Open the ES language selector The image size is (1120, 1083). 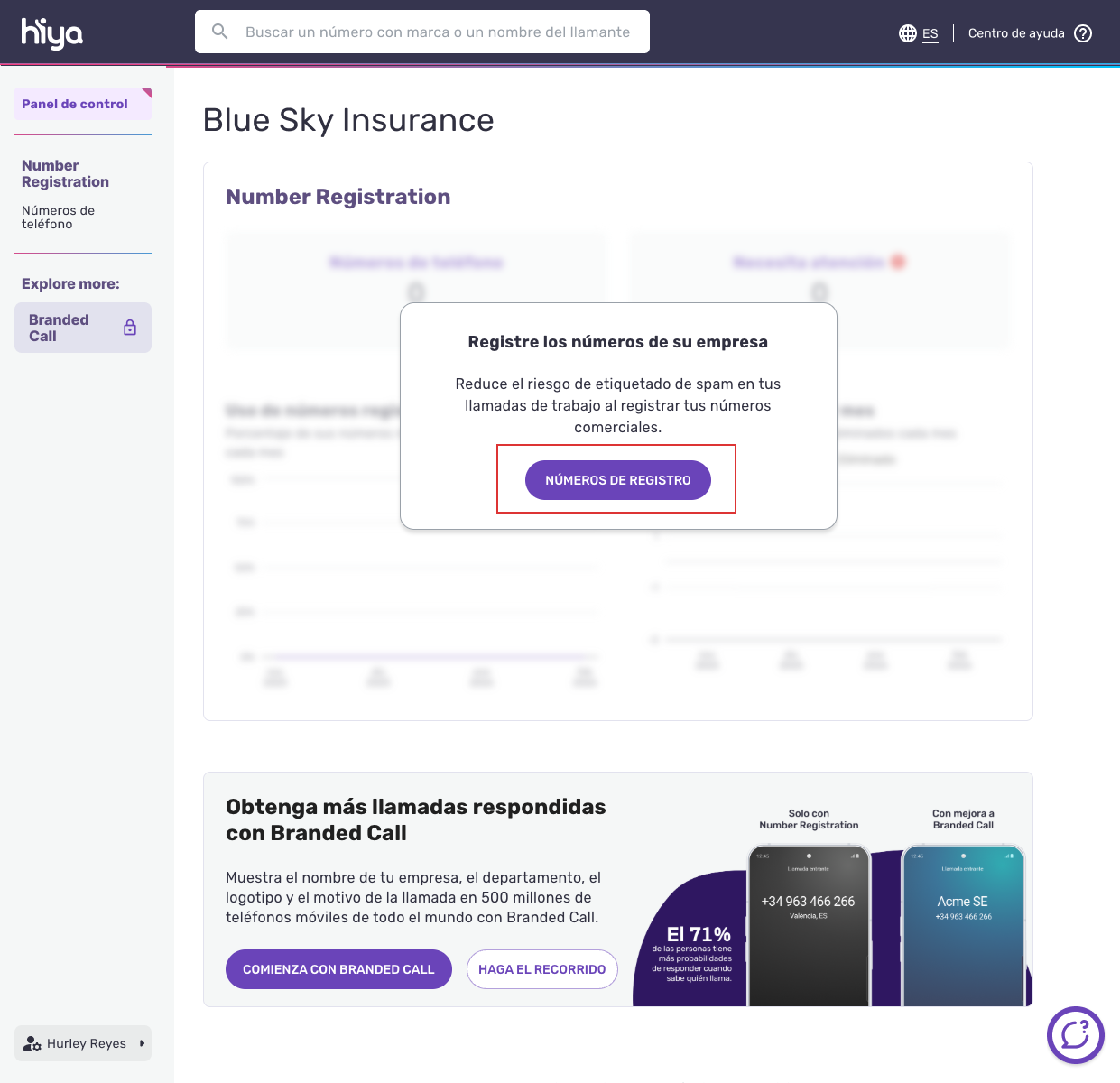(930, 33)
